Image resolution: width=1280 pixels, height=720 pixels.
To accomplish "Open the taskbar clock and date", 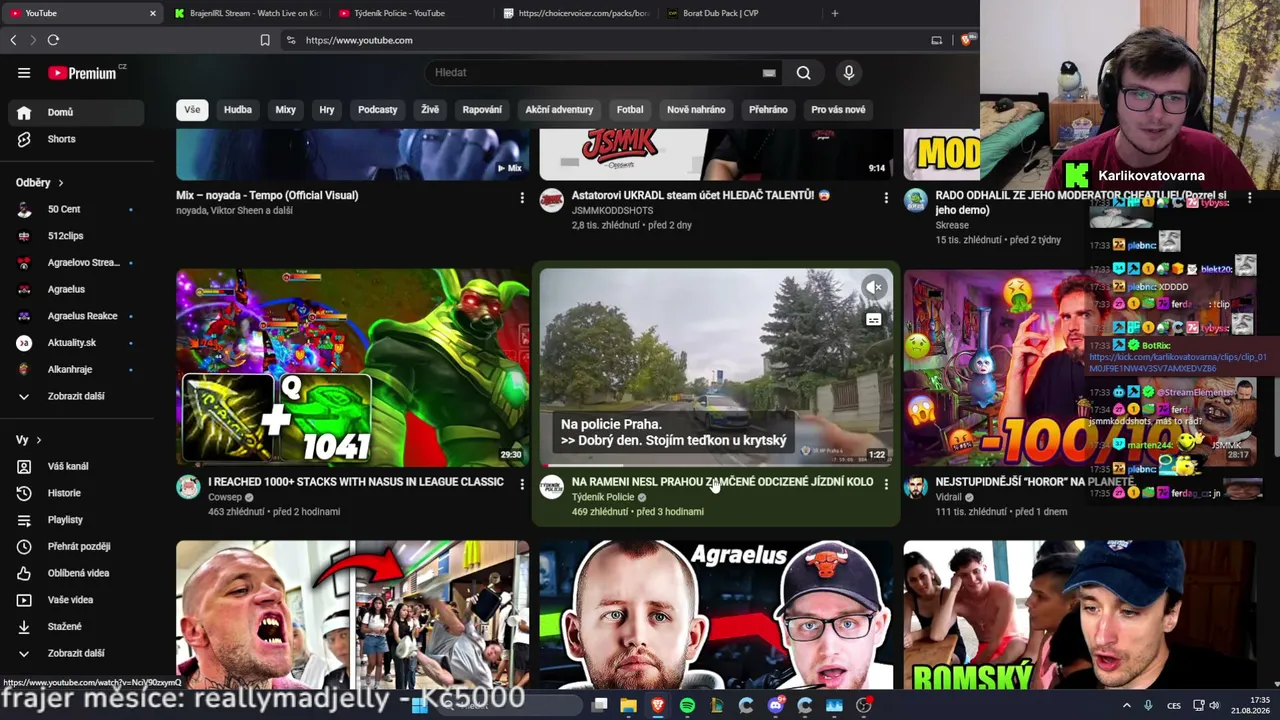I will point(1251,706).
